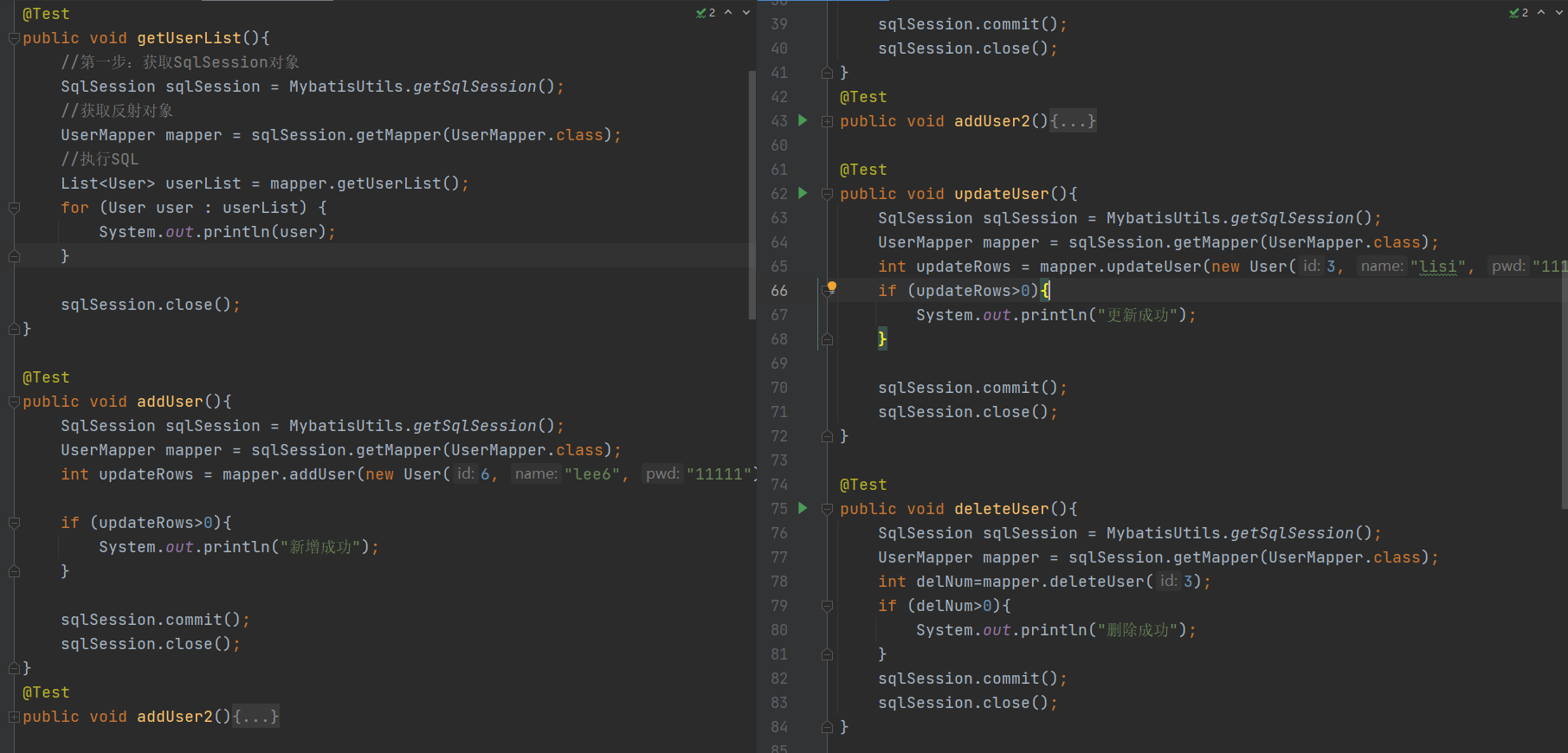Click the pwd: parameter hint in addUser call
The image size is (1568, 753).
tap(662, 474)
